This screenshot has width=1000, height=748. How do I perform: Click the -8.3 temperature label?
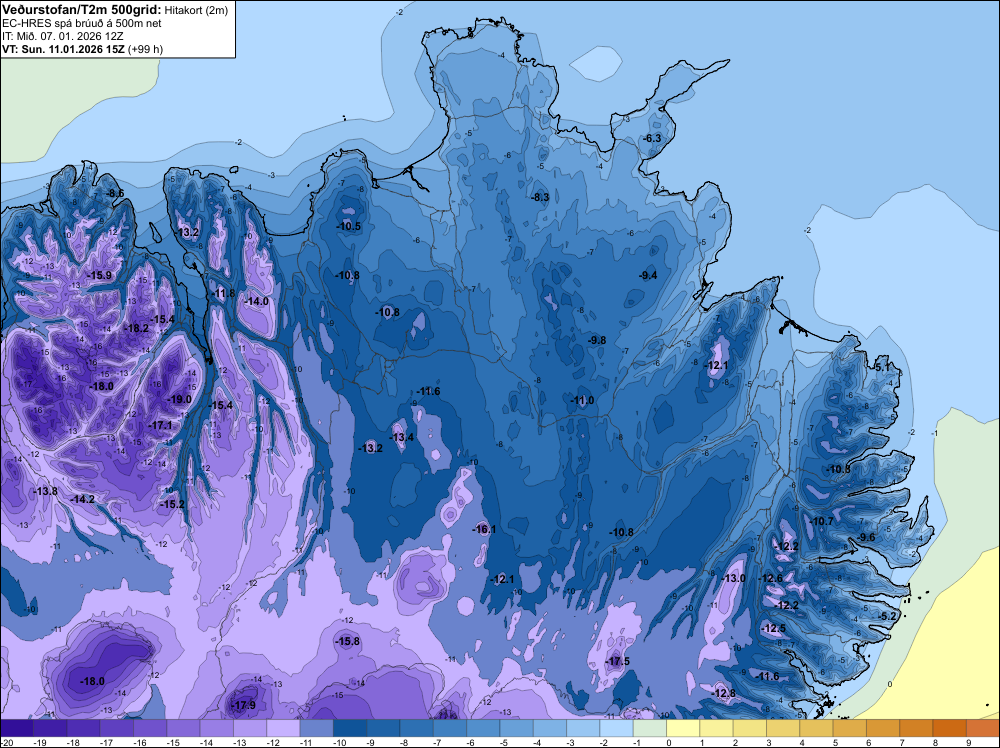coord(540,197)
